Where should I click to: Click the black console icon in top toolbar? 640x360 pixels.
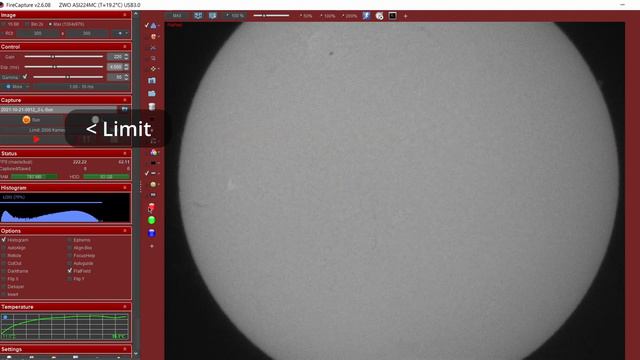click(392, 16)
